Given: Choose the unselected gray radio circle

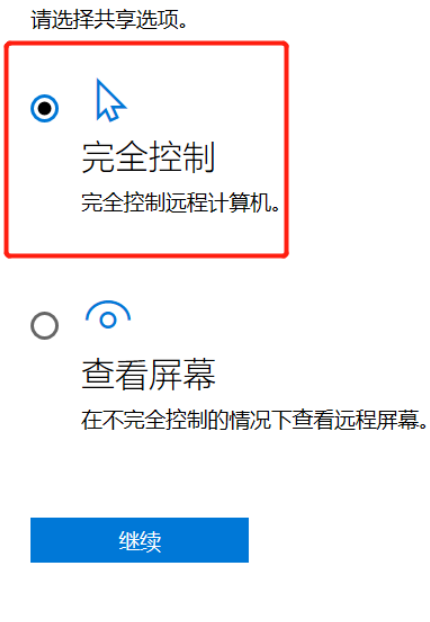Looking at the screenshot, I should tap(44, 326).
